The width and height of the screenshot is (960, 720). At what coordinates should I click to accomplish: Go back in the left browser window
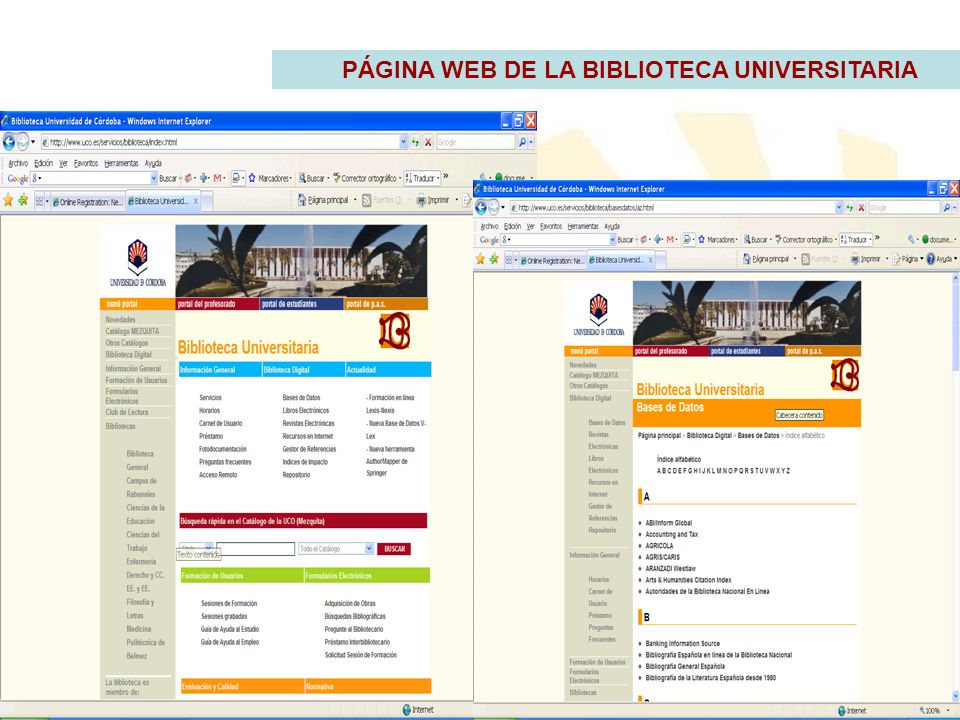(9, 142)
